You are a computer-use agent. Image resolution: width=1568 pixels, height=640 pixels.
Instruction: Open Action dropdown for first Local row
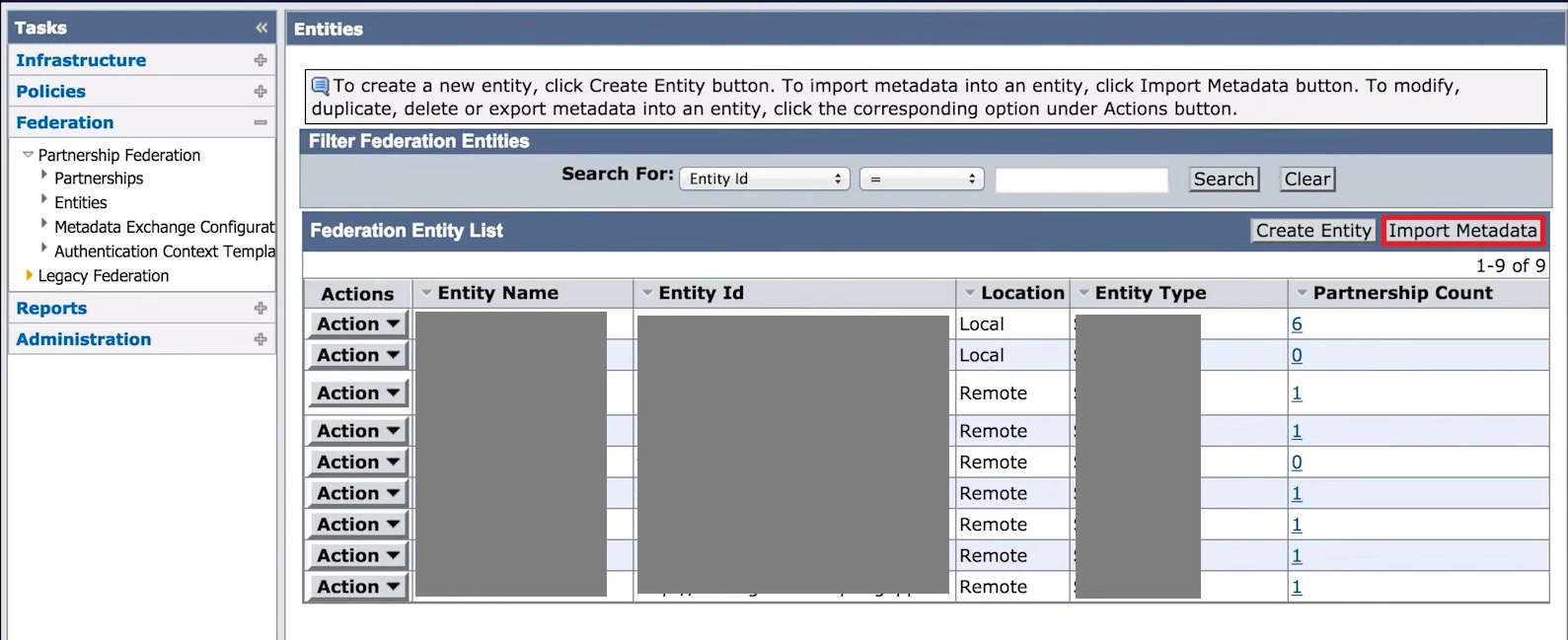coord(358,324)
